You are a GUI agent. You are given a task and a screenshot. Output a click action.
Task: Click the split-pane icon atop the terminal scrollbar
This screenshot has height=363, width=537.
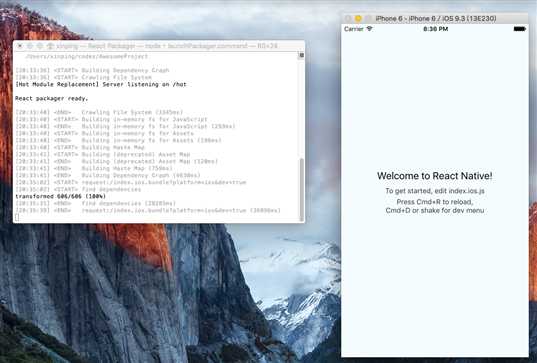coord(301,55)
